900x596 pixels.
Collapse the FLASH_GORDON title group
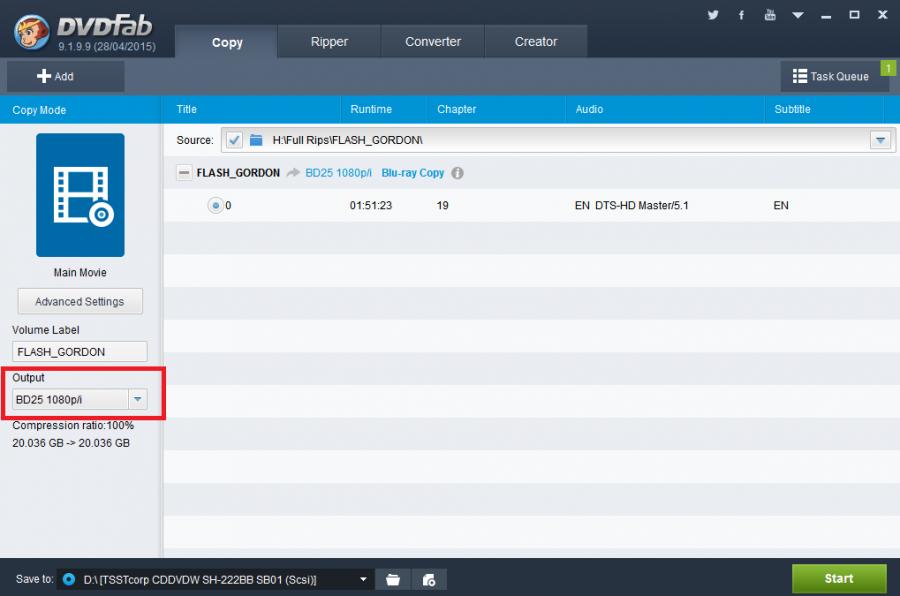[184, 173]
